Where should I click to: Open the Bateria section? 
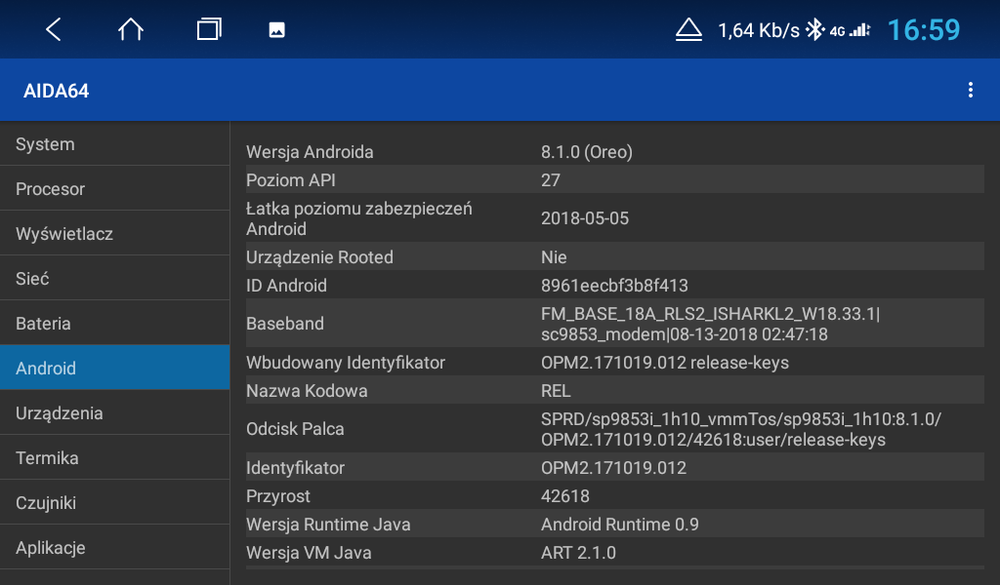pyautogui.click(x=115, y=322)
